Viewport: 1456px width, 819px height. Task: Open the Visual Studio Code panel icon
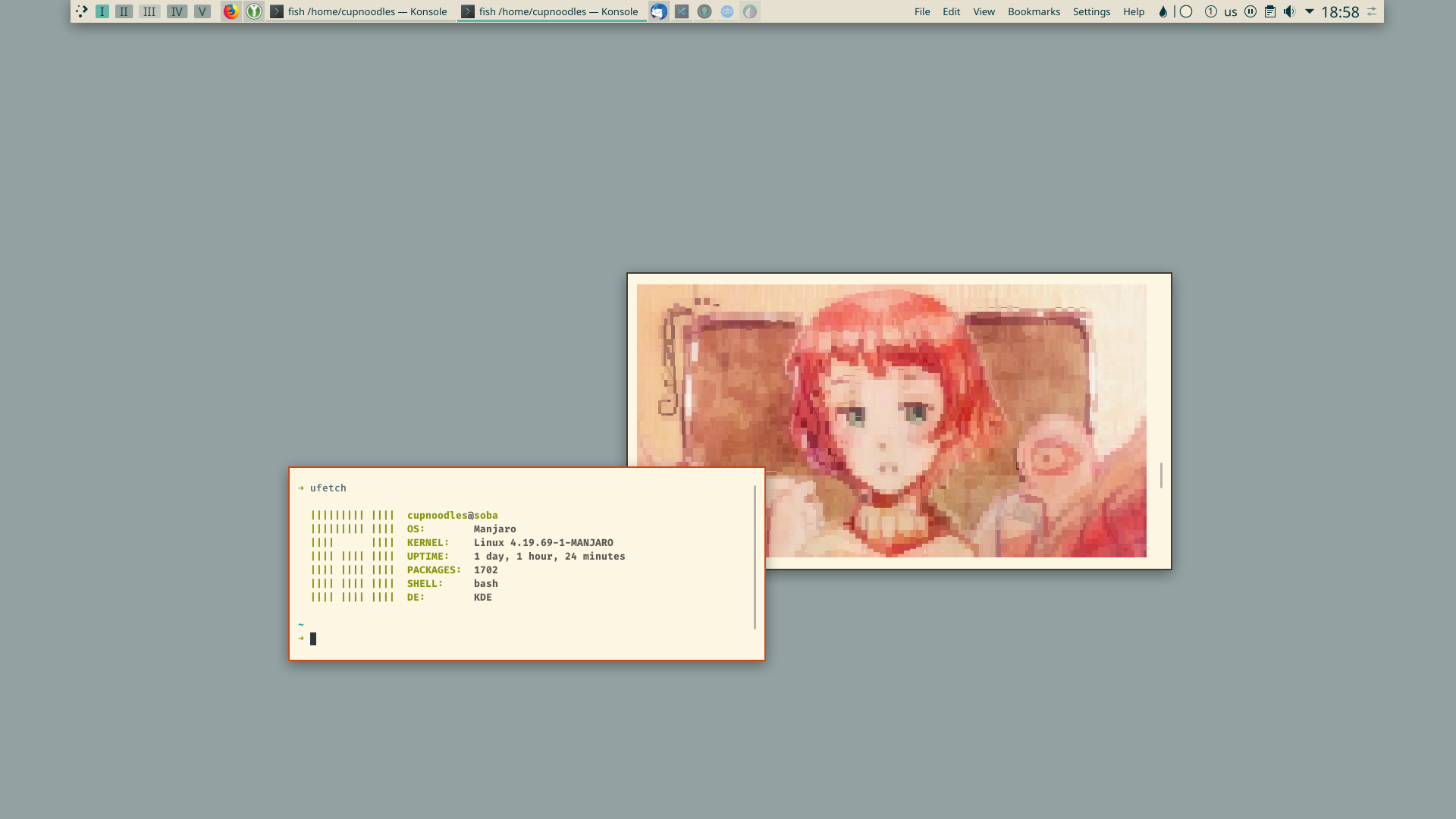tap(682, 11)
